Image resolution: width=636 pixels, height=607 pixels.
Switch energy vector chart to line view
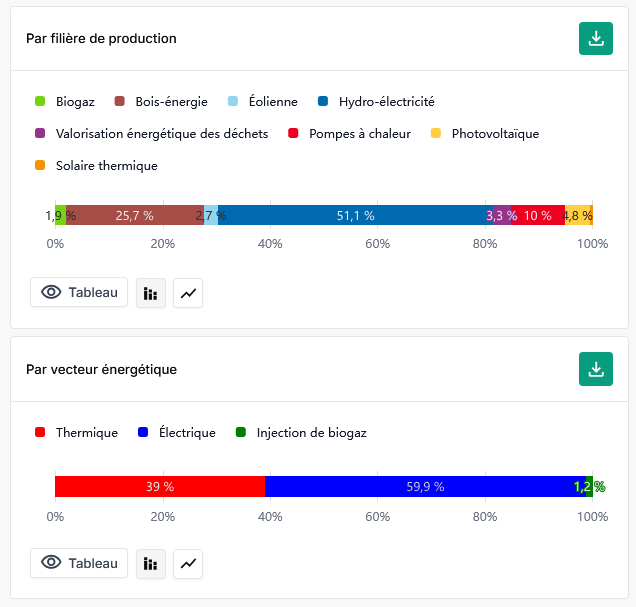pyautogui.click(x=188, y=564)
